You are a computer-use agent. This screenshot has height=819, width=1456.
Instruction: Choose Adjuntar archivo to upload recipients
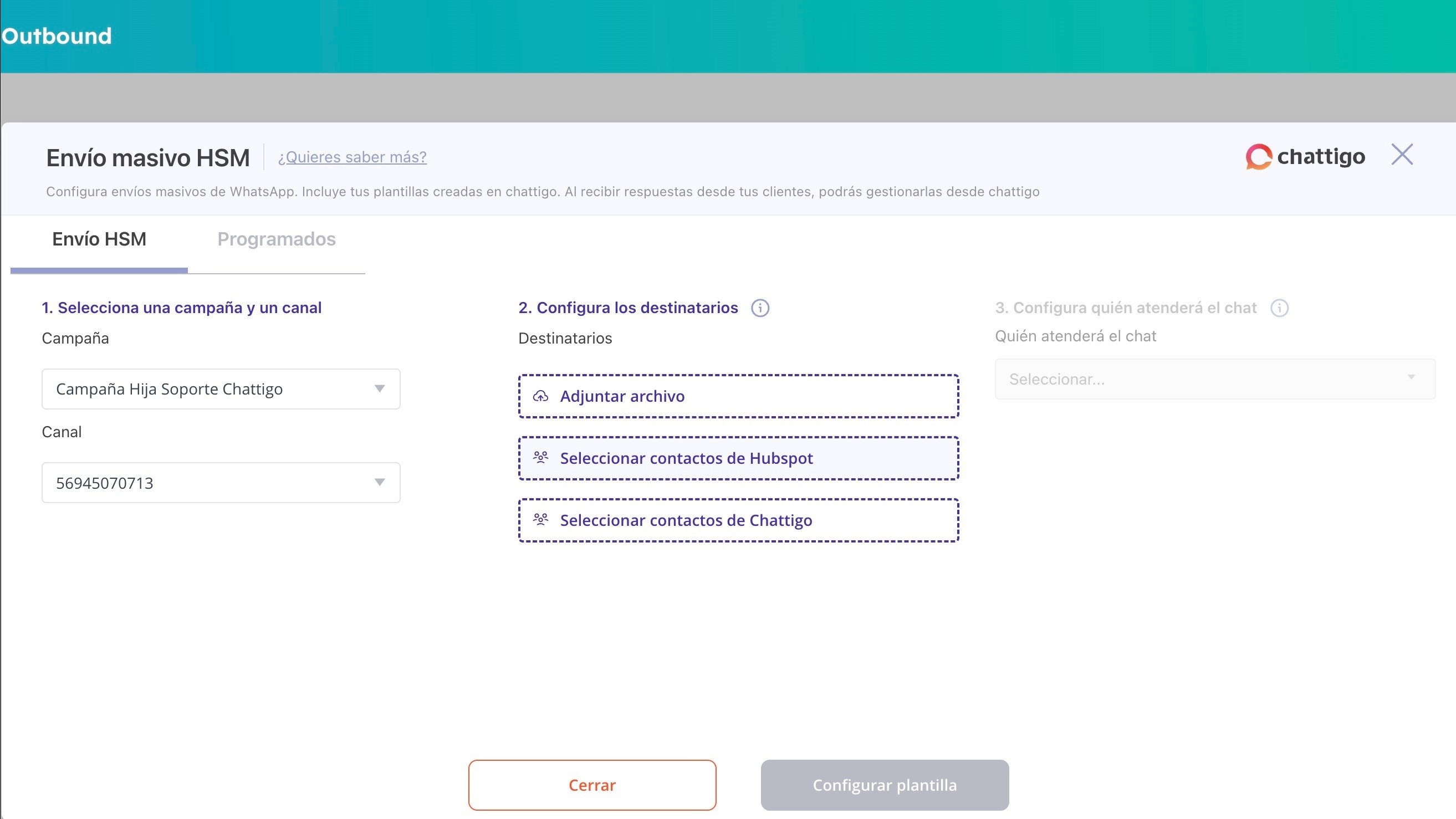(738, 396)
